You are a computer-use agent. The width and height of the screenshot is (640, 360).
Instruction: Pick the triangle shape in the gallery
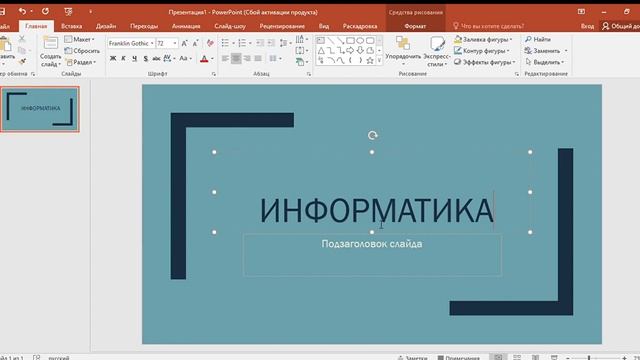(x=321, y=51)
